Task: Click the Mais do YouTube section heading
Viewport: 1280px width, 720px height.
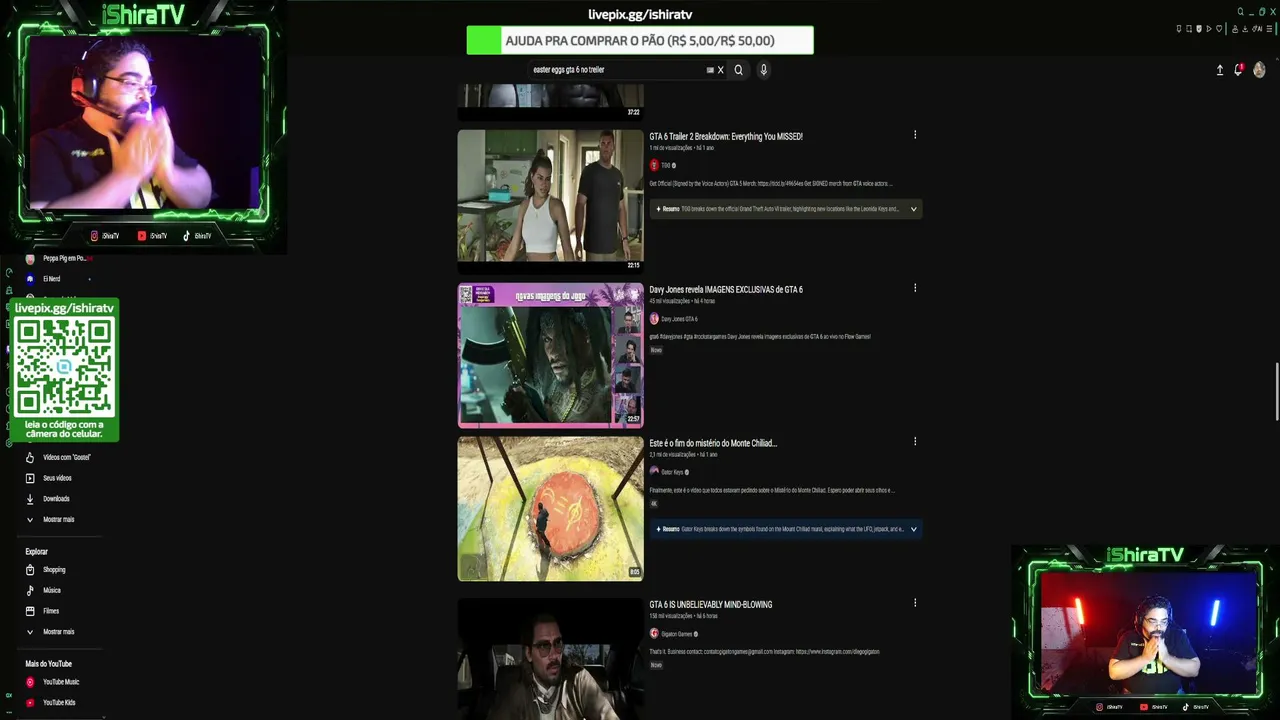Action: pyautogui.click(x=49, y=664)
